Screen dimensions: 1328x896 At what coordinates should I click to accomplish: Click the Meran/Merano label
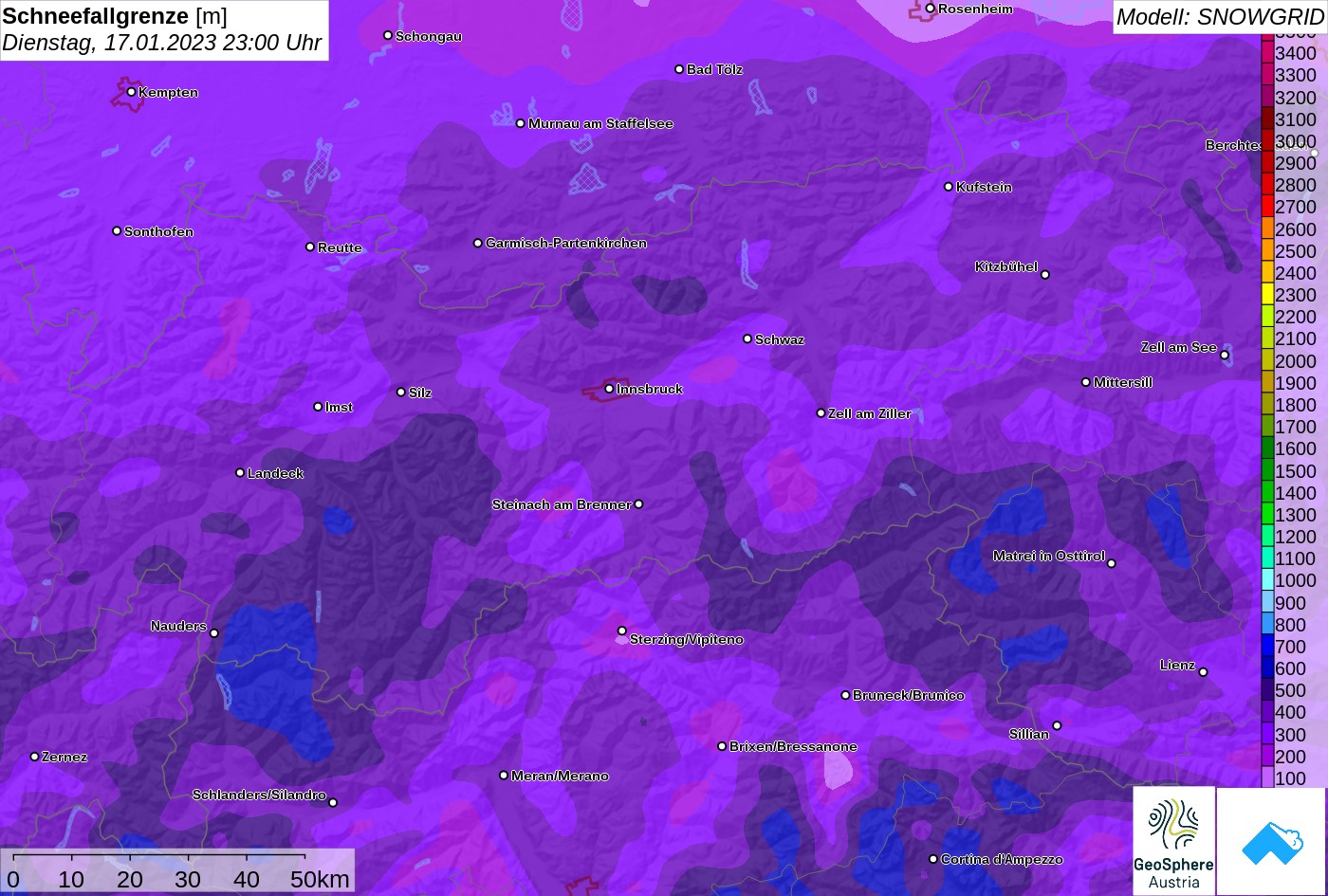560,776
